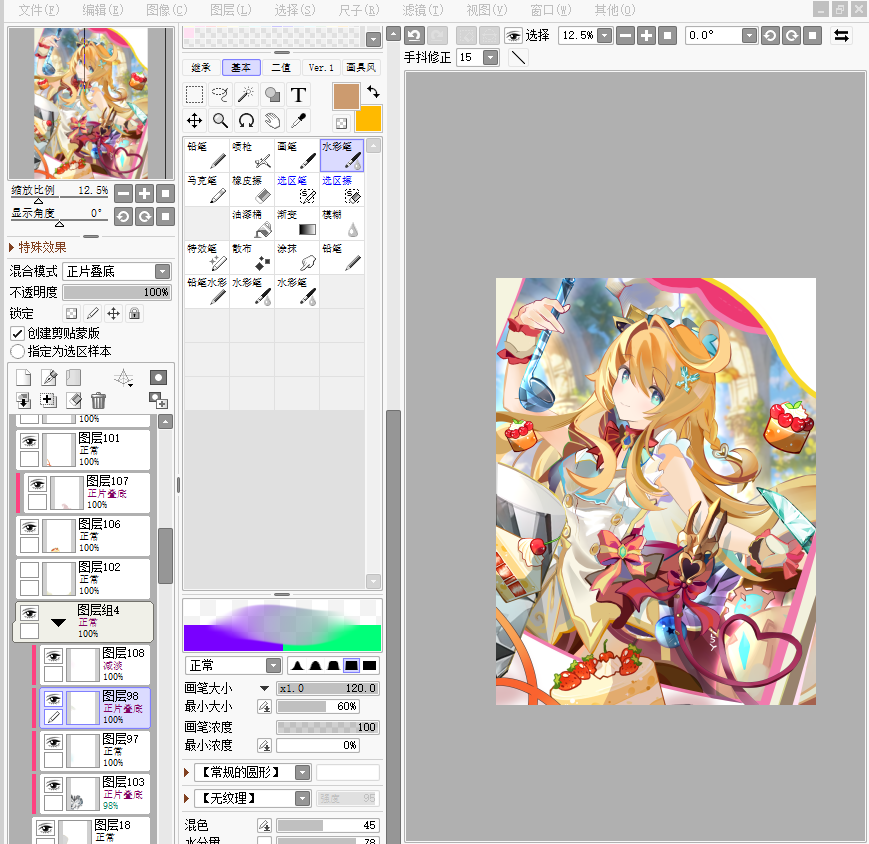Open the 【常规的圆形】 brush shape dropdown
This screenshot has height=844, width=869.
click(x=302, y=772)
